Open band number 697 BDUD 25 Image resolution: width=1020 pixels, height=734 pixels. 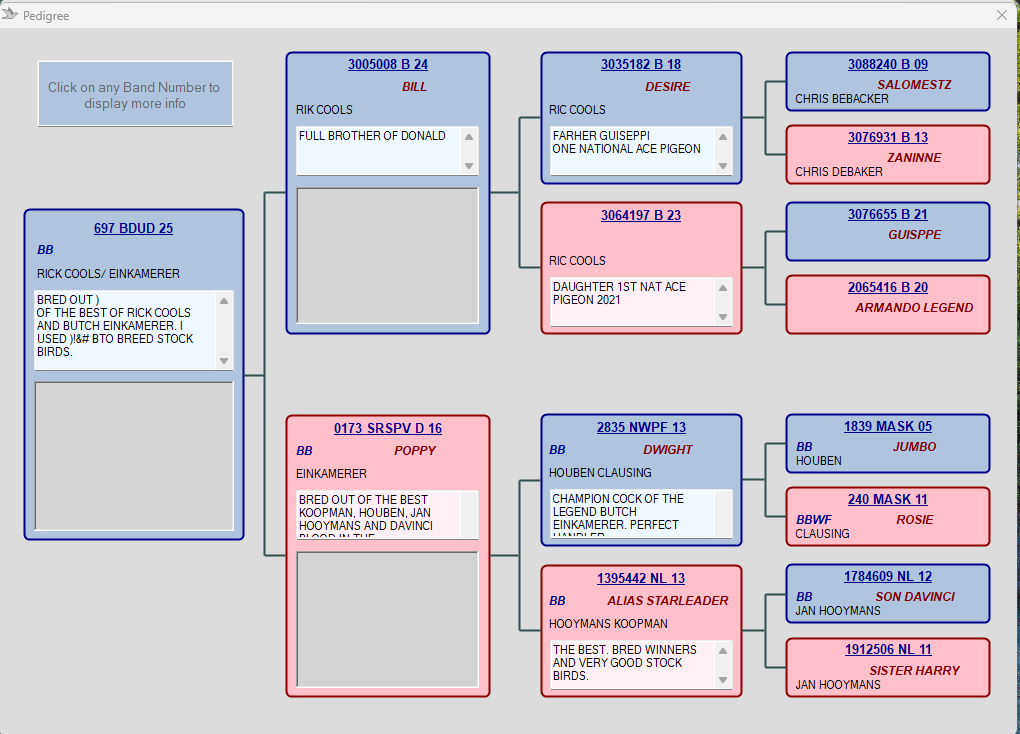[133, 228]
